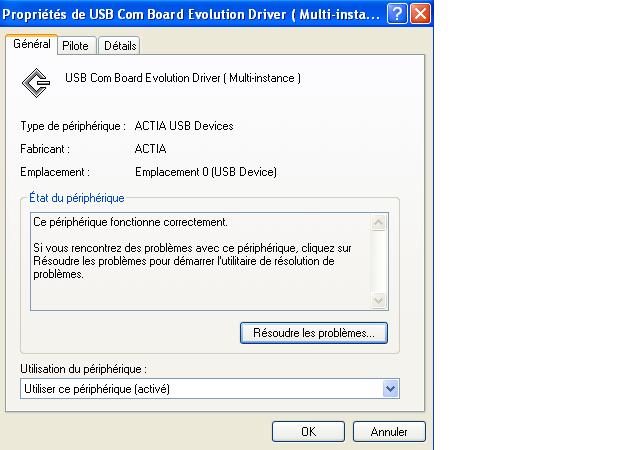Confirm with the OK button
Image resolution: width=640 pixels, height=450 pixels.
click(x=308, y=432)
